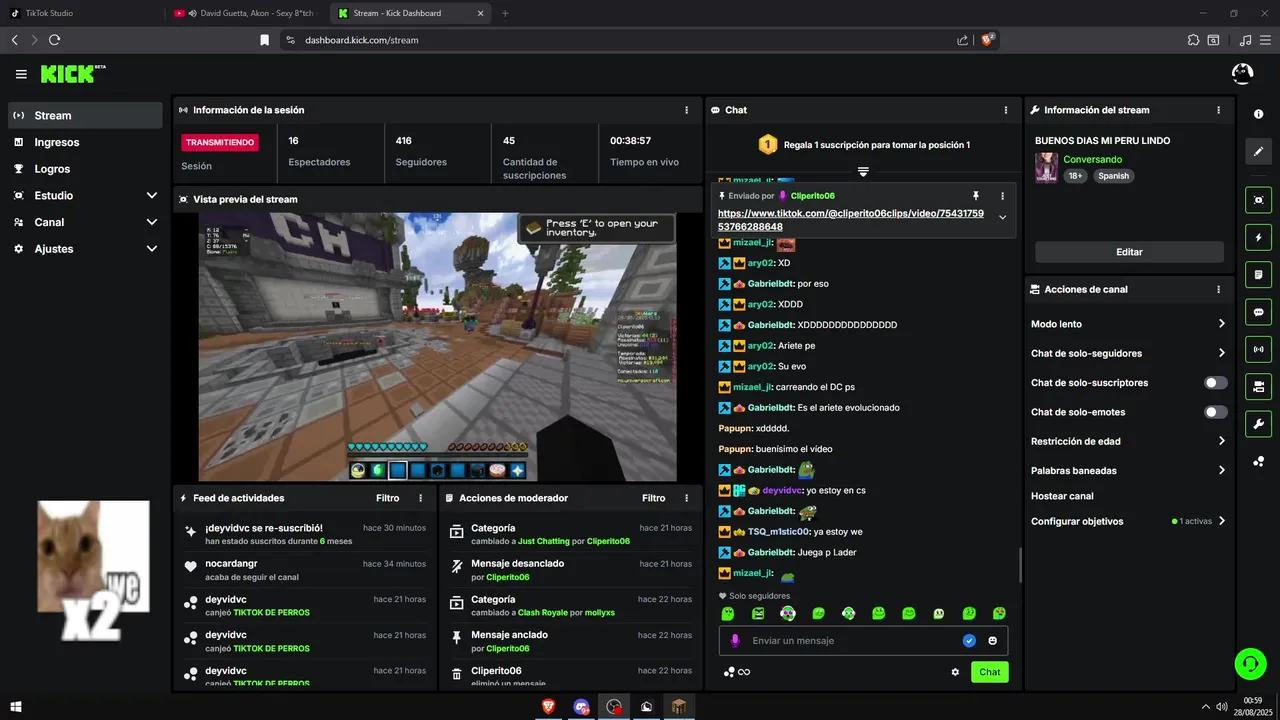The width and height of the screenshot is (1280, 720).
Task: Open Filtro in Acciones de moderador
Action: click(653, 498)
